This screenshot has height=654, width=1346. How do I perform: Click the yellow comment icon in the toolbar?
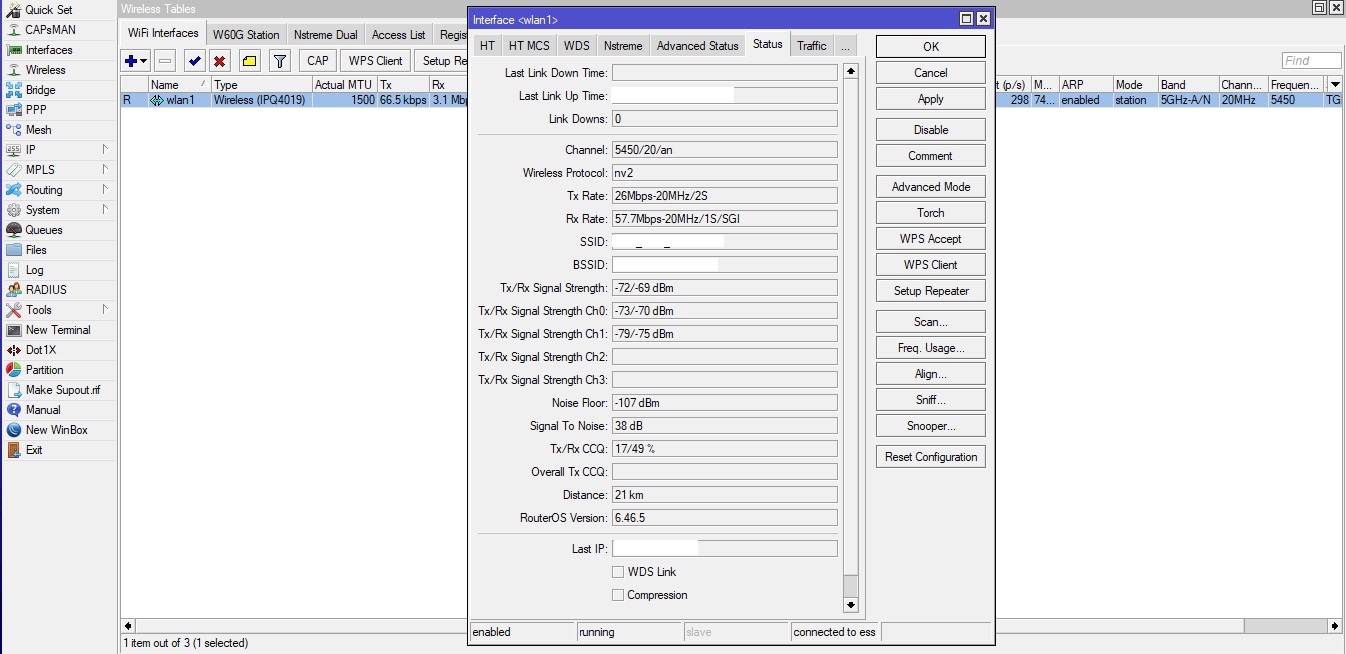[x=250, y=61]
